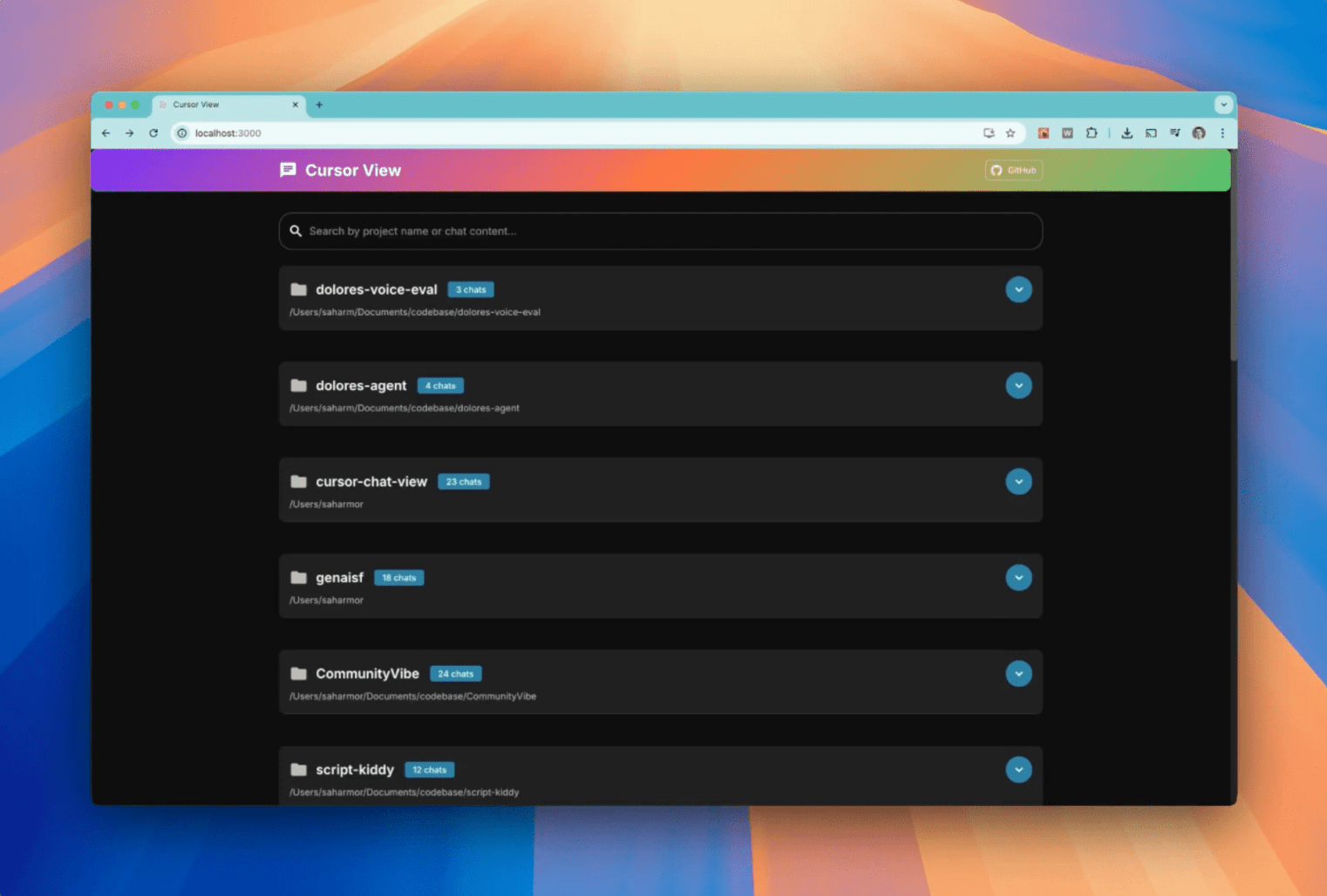Click the Wikipedia extension icon

click(x=1067, y=133)
